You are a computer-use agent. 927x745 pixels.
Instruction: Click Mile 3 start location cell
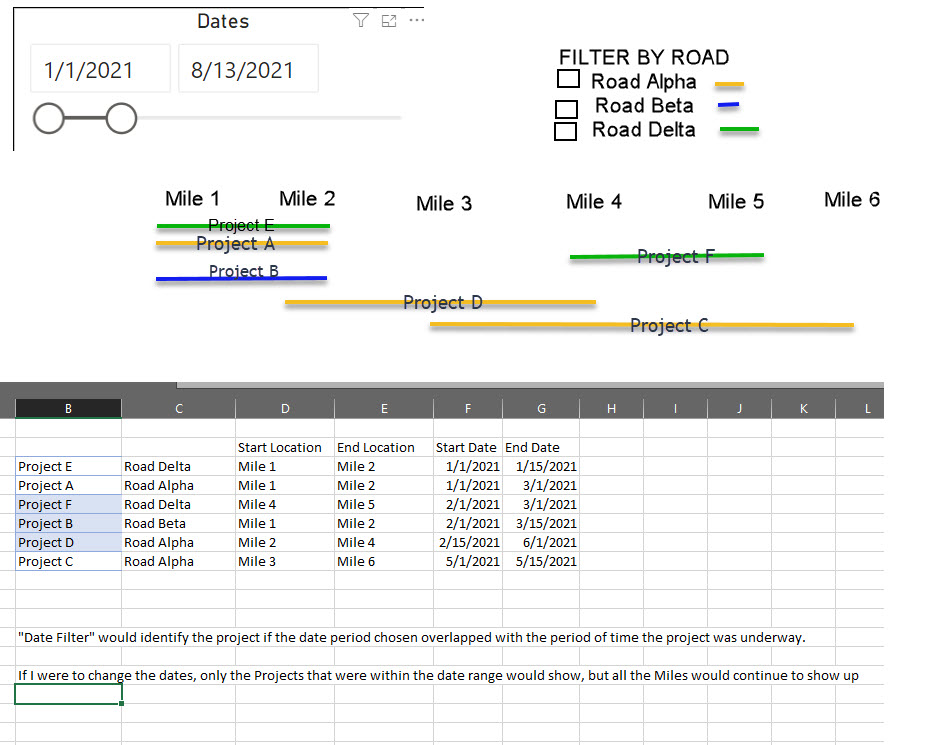point(285,561)
